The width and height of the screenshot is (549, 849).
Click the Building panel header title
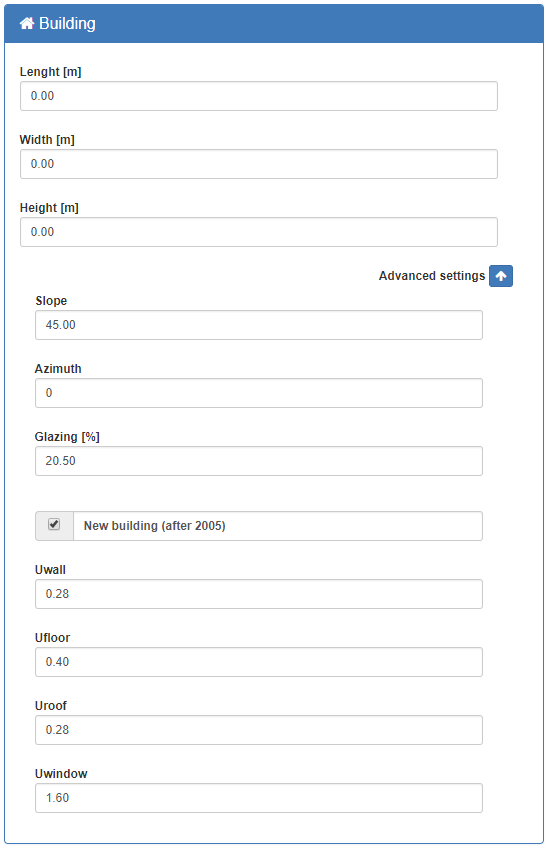(67, 23)
